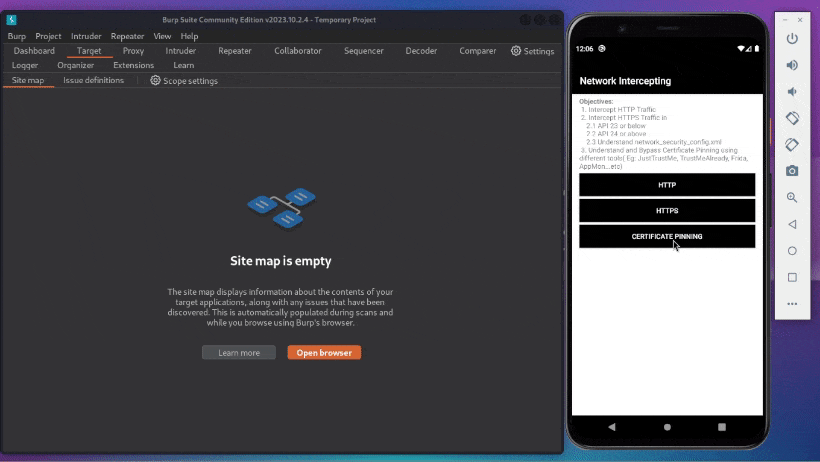Open the Organizer tab

coord(75,65)
